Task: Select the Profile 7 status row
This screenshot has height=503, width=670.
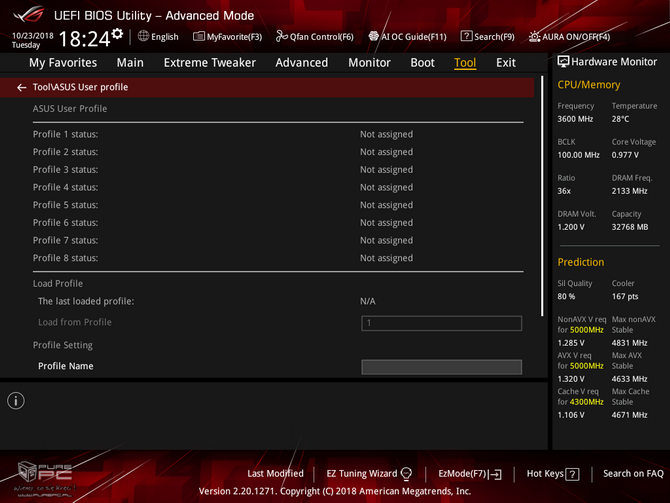Action: (278, 241)
